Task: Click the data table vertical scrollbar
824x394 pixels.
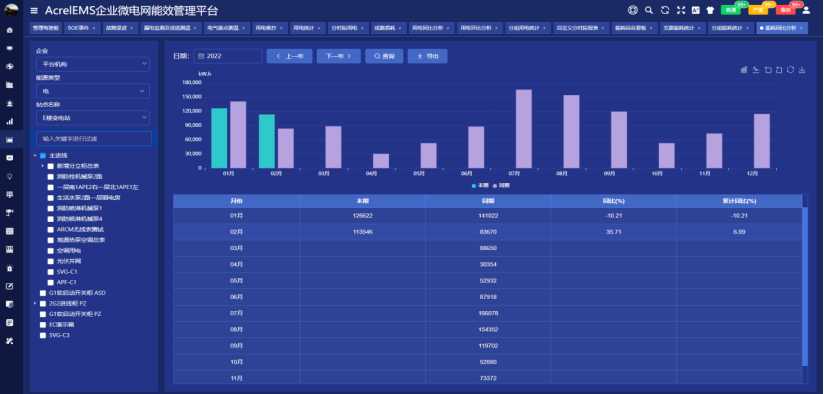Action: pos(805,286)
